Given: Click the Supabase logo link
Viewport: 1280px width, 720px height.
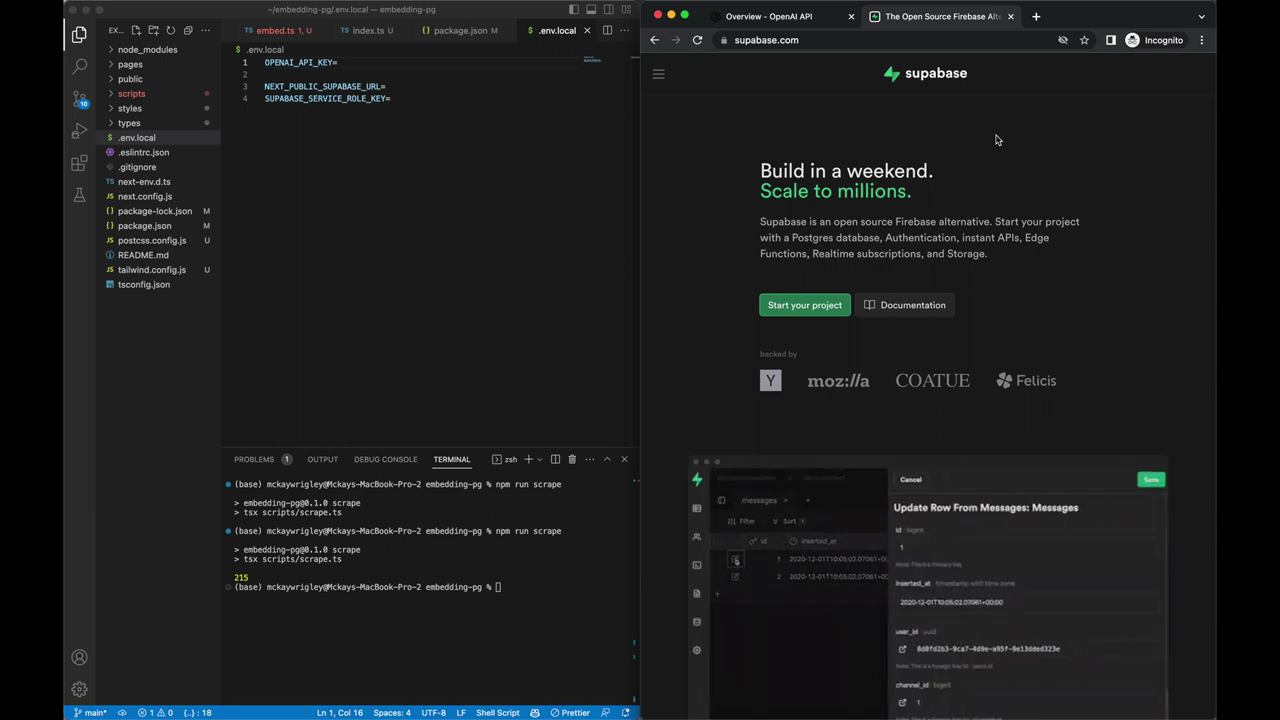Looking at the screenshot, I should coord(925,73).
